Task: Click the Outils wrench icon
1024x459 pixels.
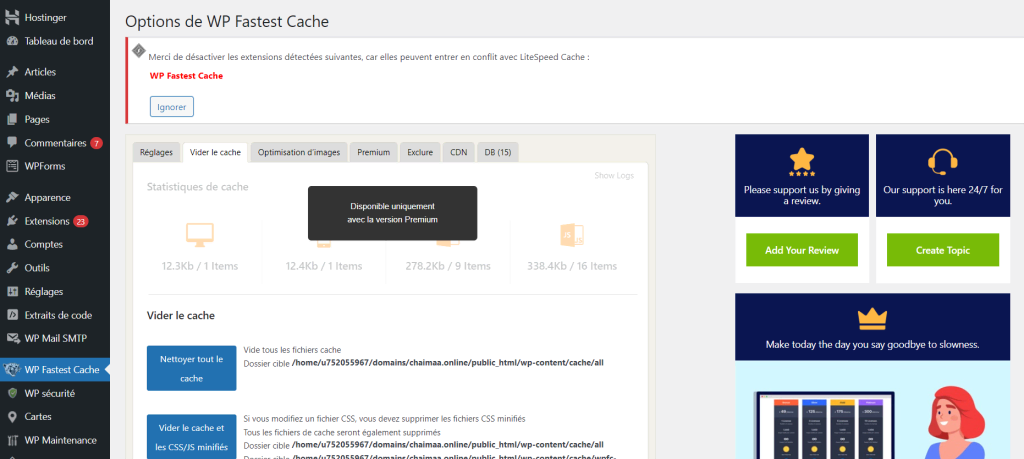Action: coord(12,268)
